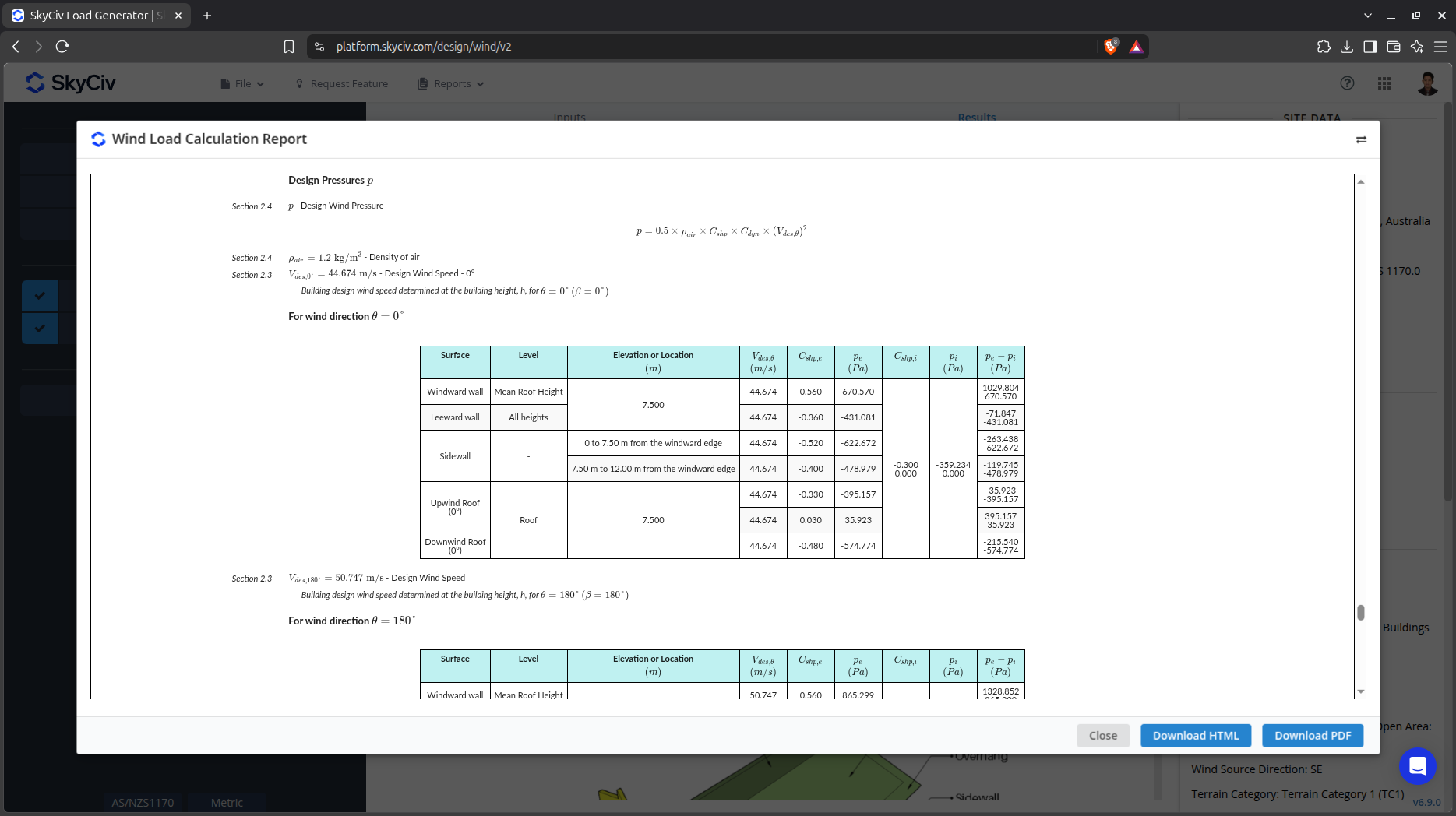Viewport: 1456px width, 816px height.
Task: Open Leo AI sparkle icon
Action: (1417, 47)
